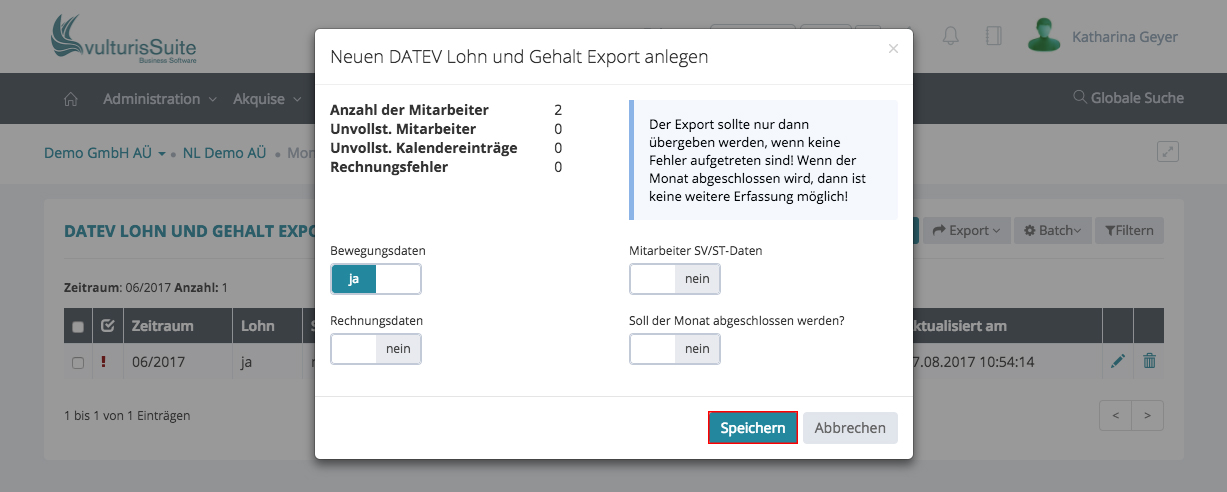The width and height of the screenshot is (1227, 492).
Task: Edit the 06/2017 row with pencil icon
Action: tap(1118, 362)
